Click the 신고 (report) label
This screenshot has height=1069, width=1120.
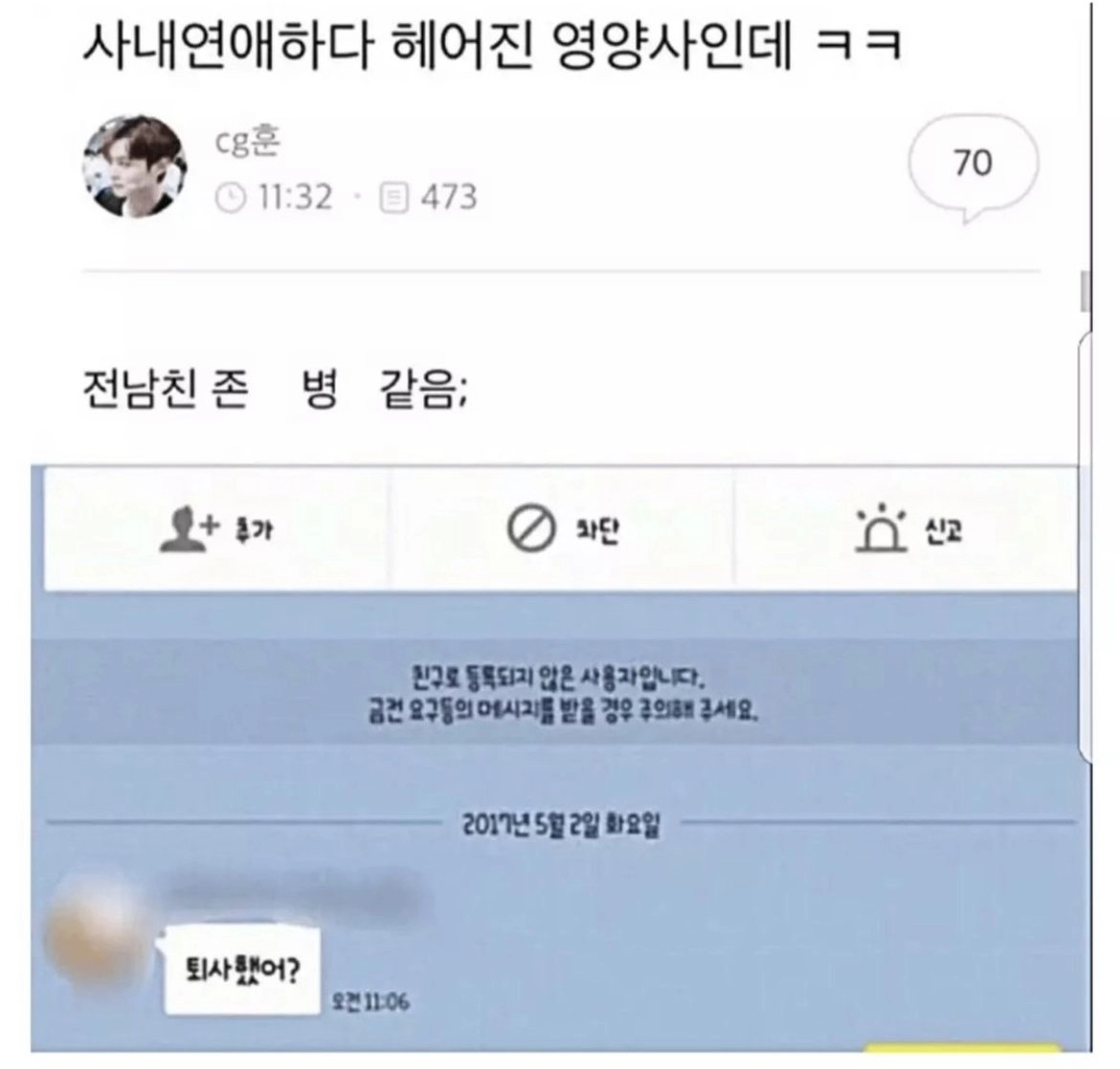(944, 530)
